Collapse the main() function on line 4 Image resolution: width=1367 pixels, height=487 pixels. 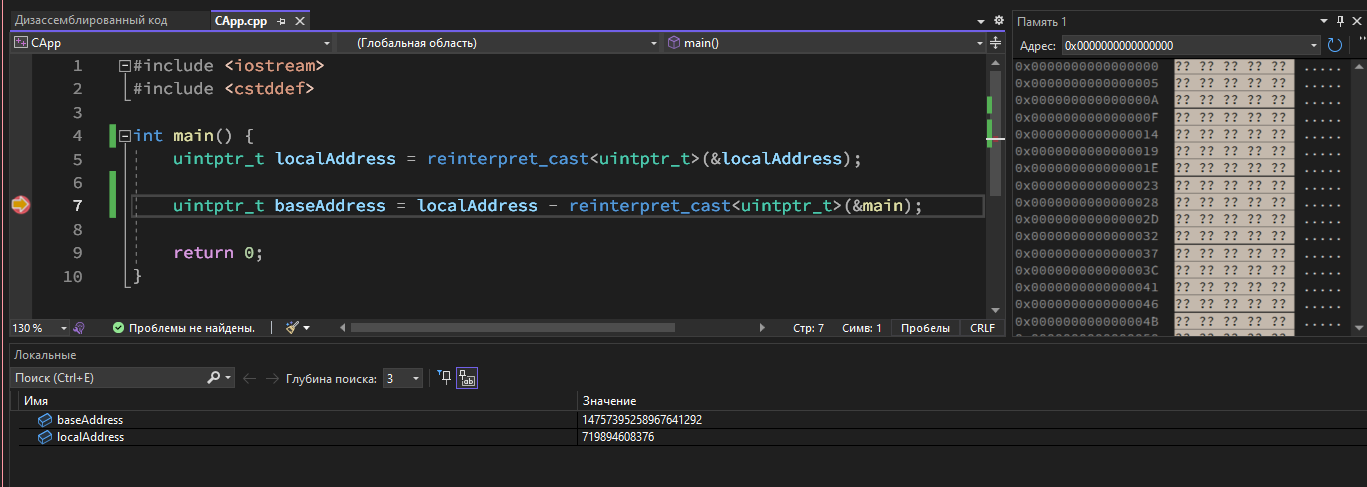point(125,136)
